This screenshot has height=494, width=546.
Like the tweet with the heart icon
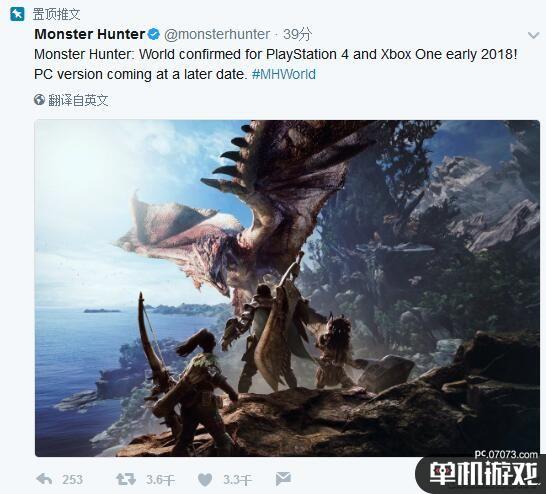(x=205, y=480)
